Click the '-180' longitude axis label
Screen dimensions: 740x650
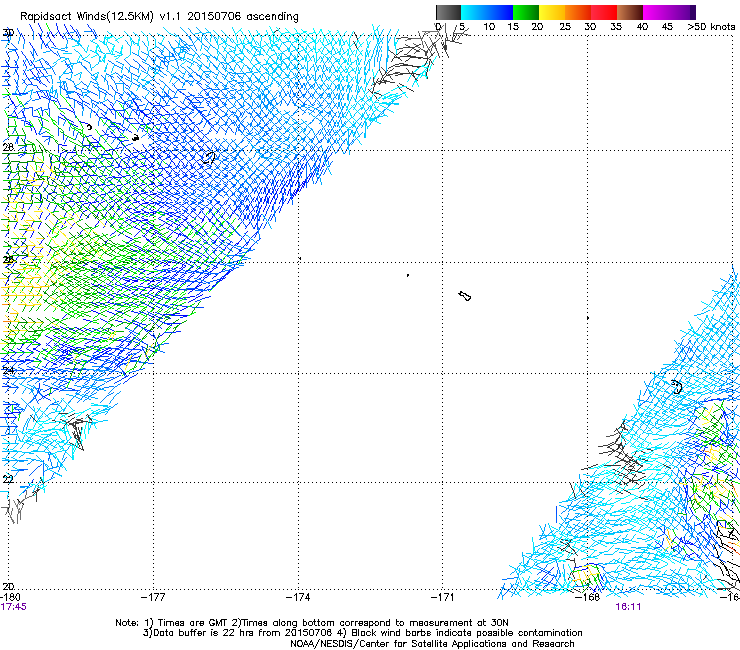[x=11, y=597]
